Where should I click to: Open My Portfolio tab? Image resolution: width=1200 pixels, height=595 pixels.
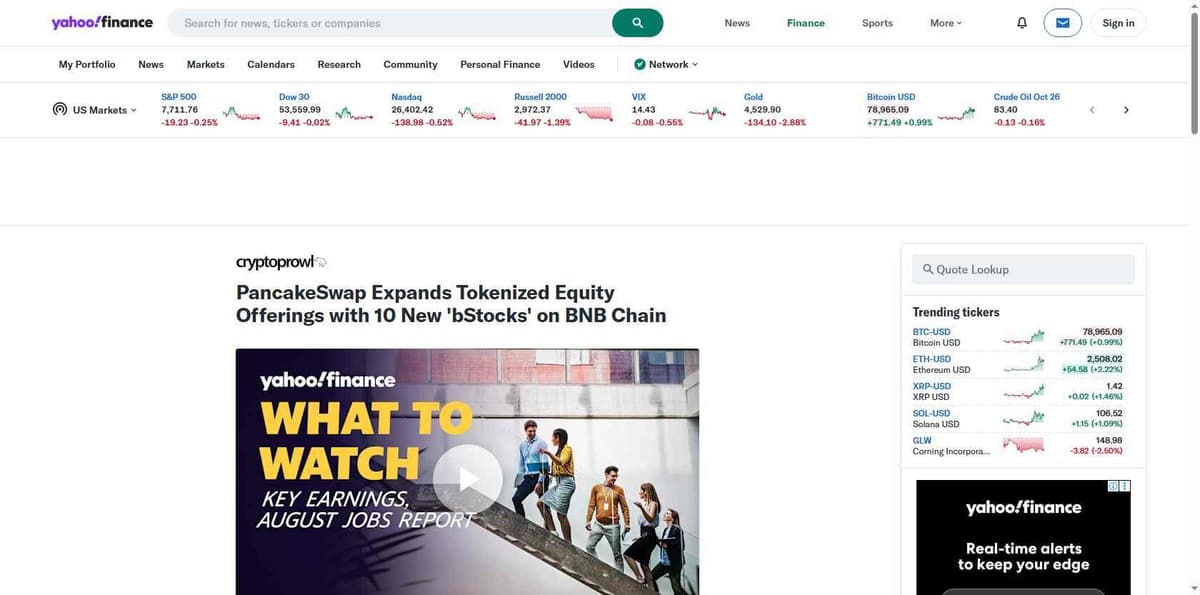point(87,64)
